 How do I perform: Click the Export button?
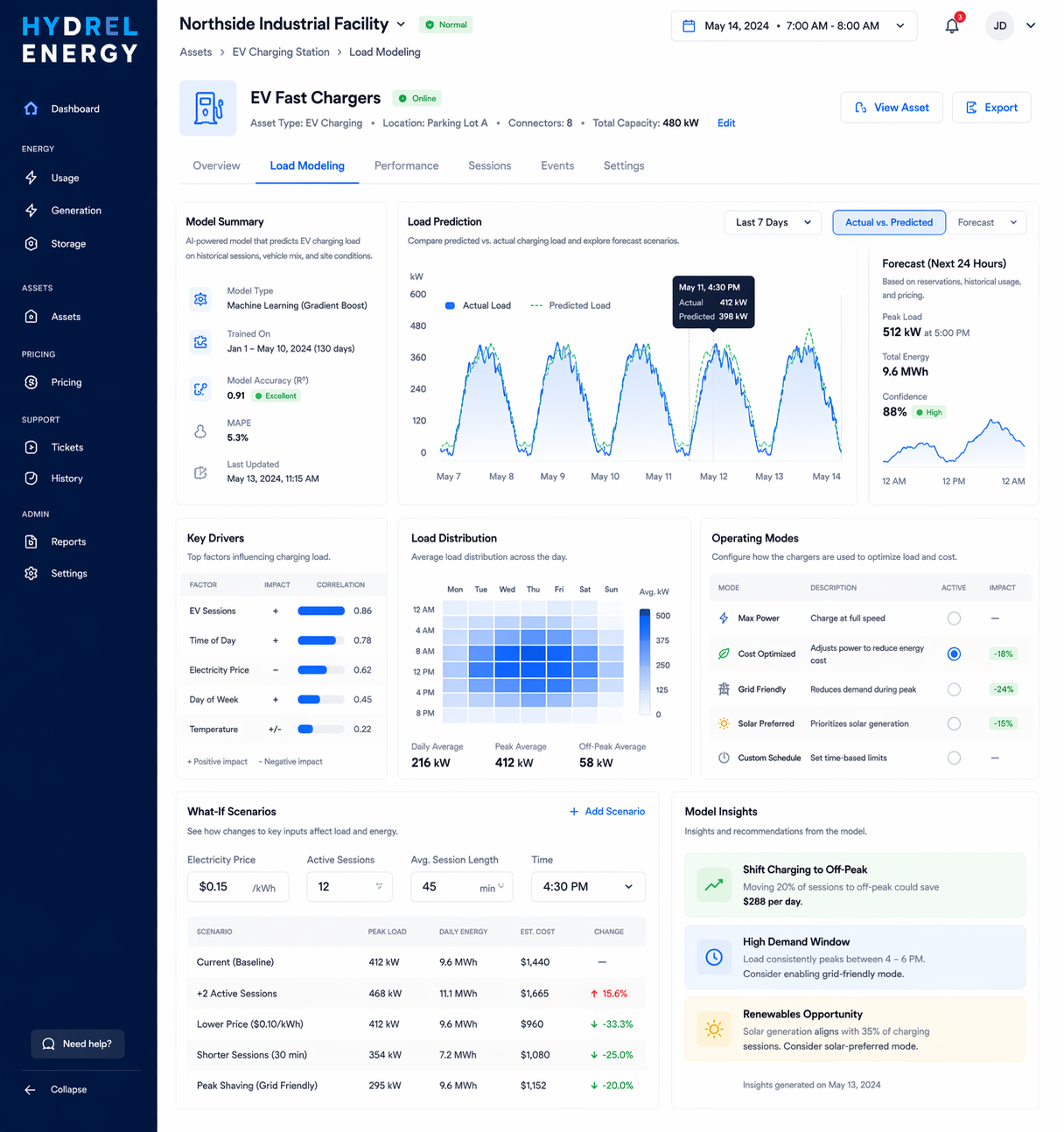pos(991,108)
